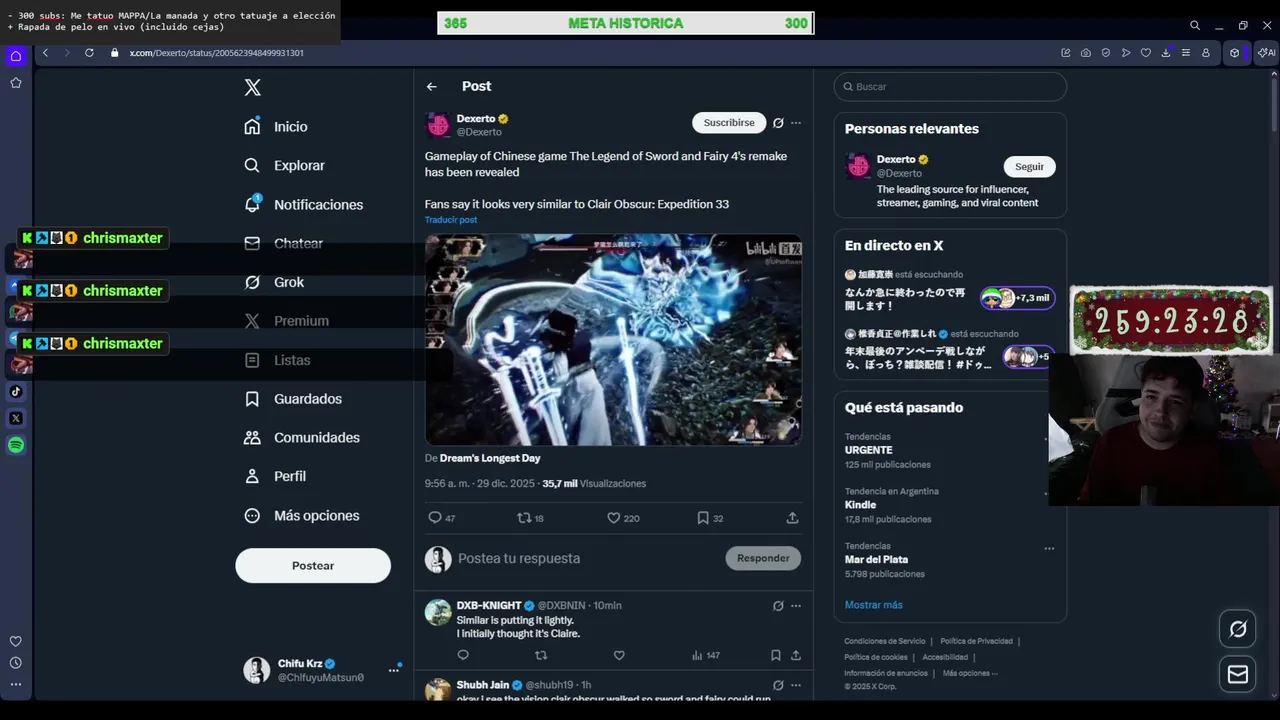Repost the Dexerto post showing 18
Screen dimensions: 1280x720
[x=530, y=518]
